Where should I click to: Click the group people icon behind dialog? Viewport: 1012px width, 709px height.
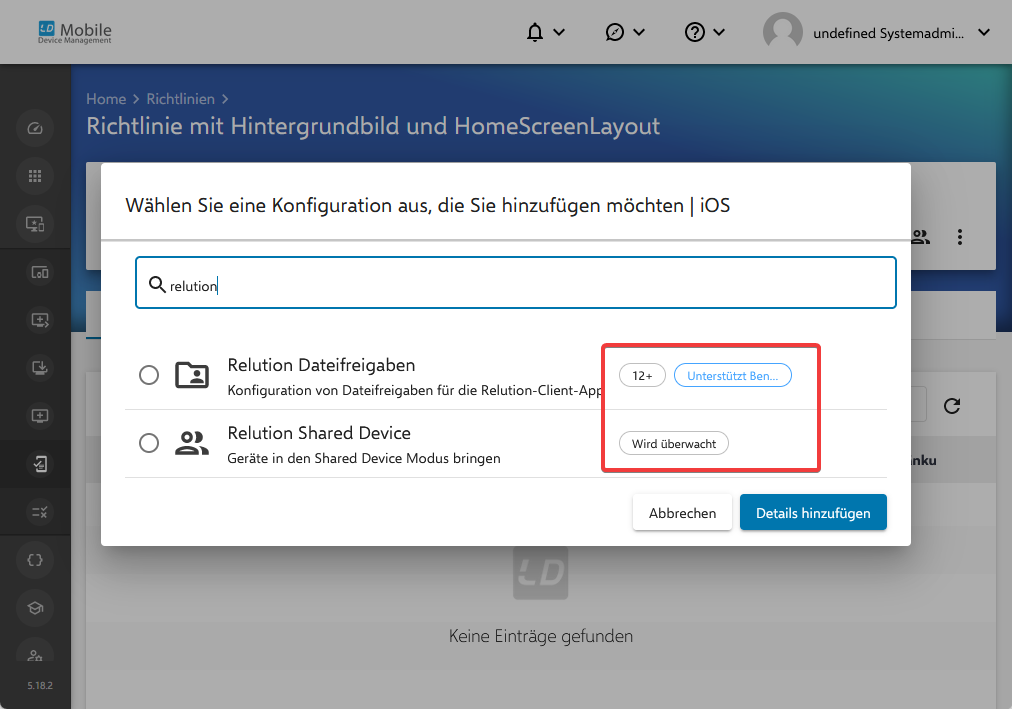coord(921,237)
